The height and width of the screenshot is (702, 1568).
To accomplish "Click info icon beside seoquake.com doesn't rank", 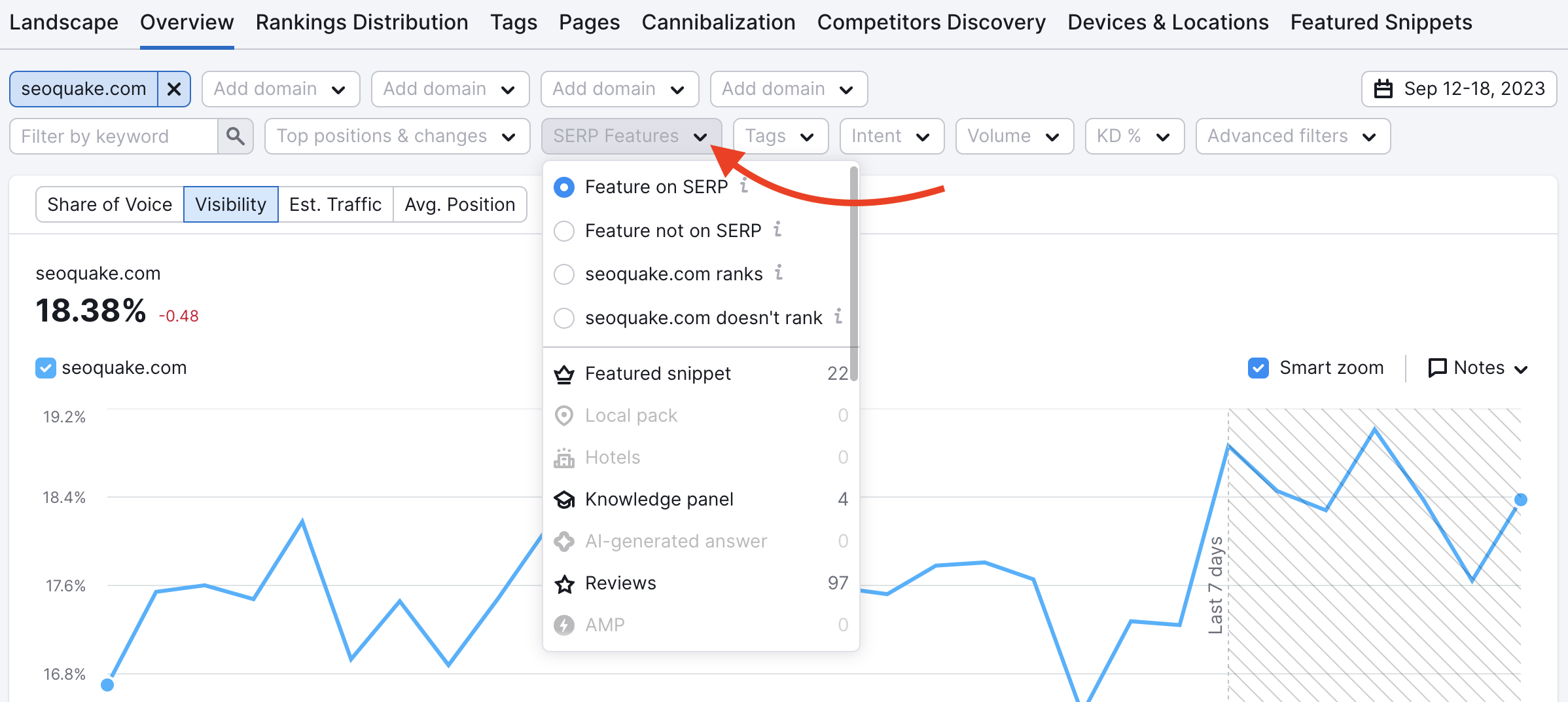I will 838,316.
